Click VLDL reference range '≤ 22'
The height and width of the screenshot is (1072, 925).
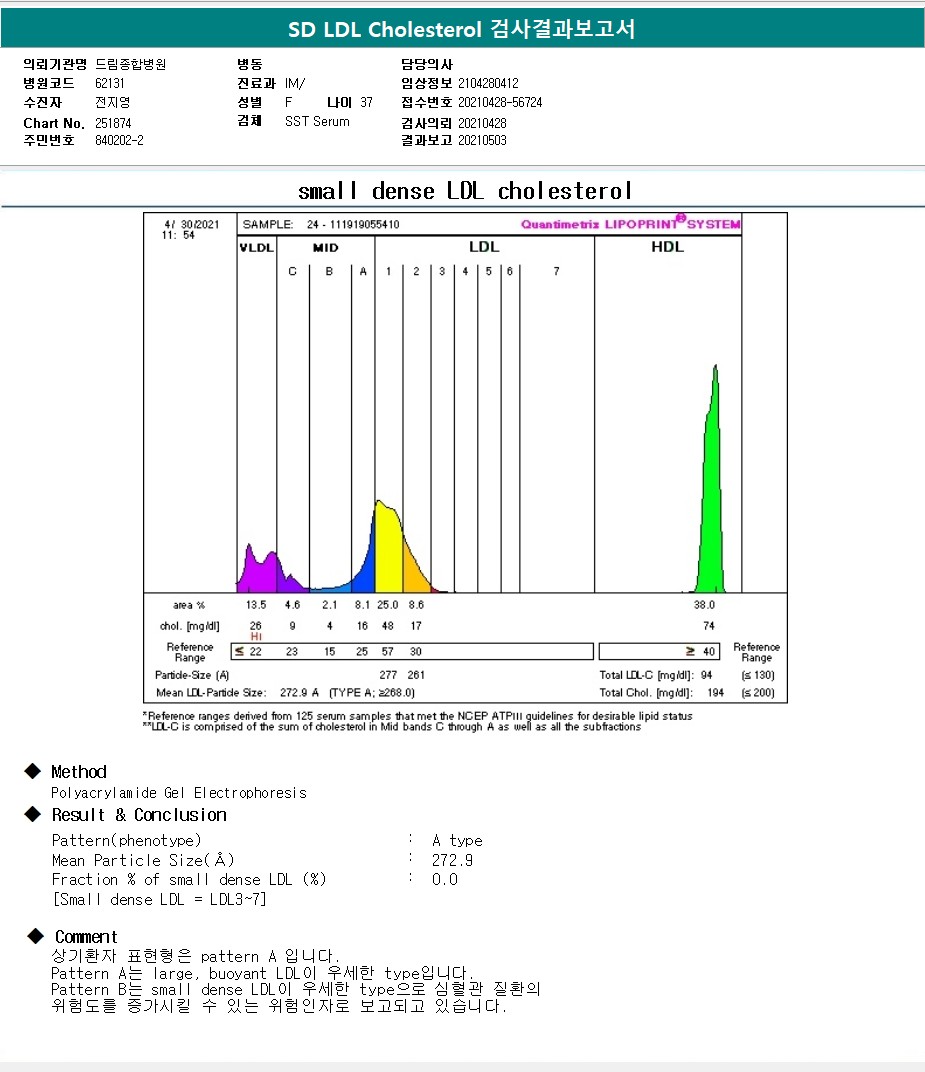point(248,652)
